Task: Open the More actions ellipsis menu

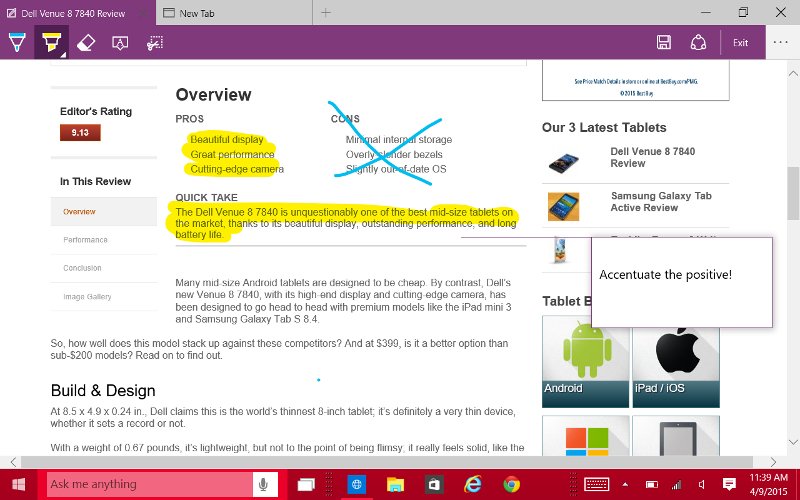Action: coord(781,42)
